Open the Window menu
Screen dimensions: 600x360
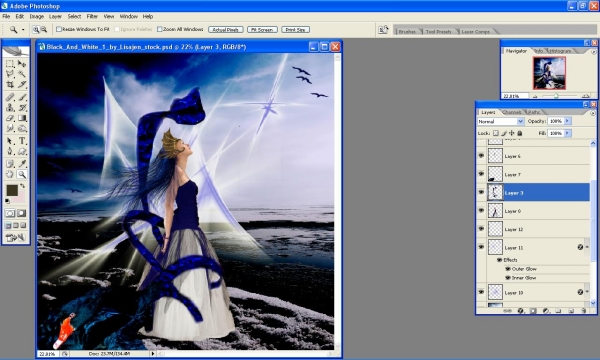tap(129, 16)
